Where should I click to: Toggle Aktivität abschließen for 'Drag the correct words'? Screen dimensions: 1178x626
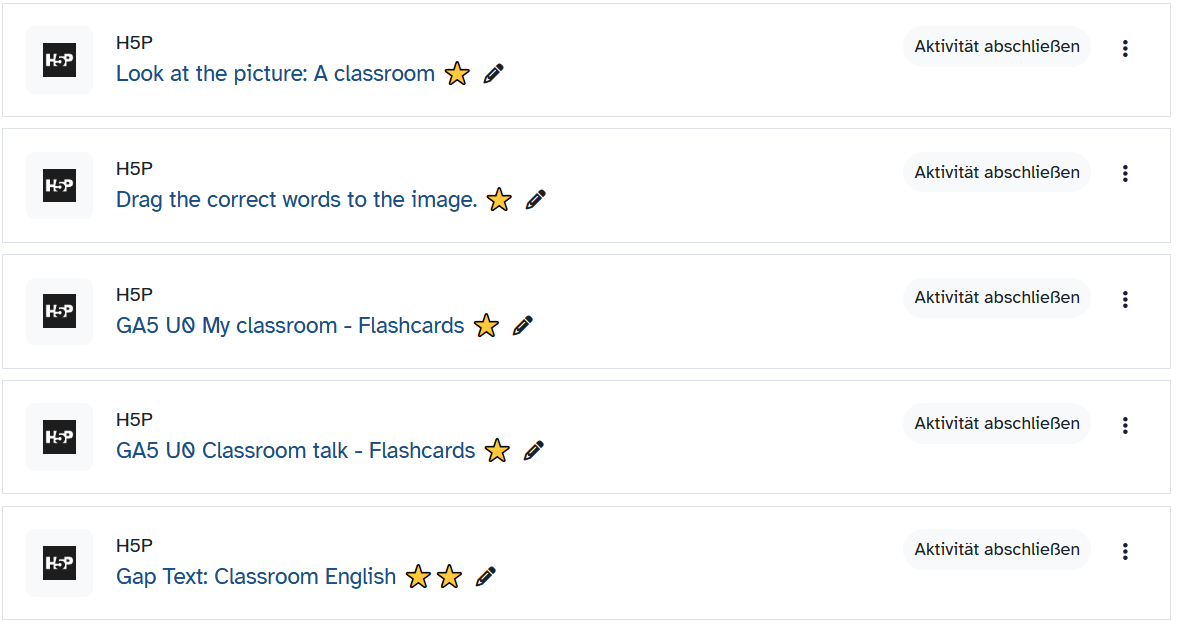997,172
